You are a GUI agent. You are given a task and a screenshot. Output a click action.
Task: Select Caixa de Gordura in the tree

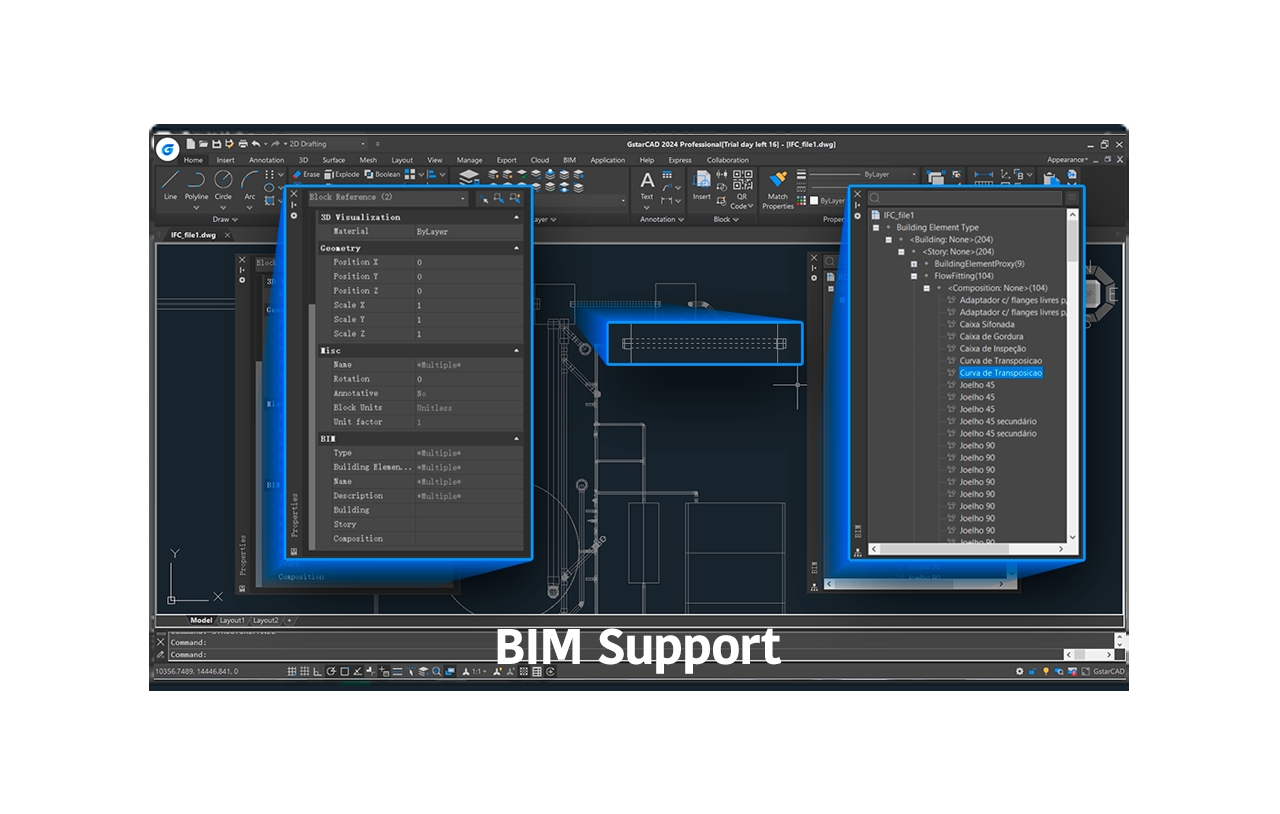[991, 336]
